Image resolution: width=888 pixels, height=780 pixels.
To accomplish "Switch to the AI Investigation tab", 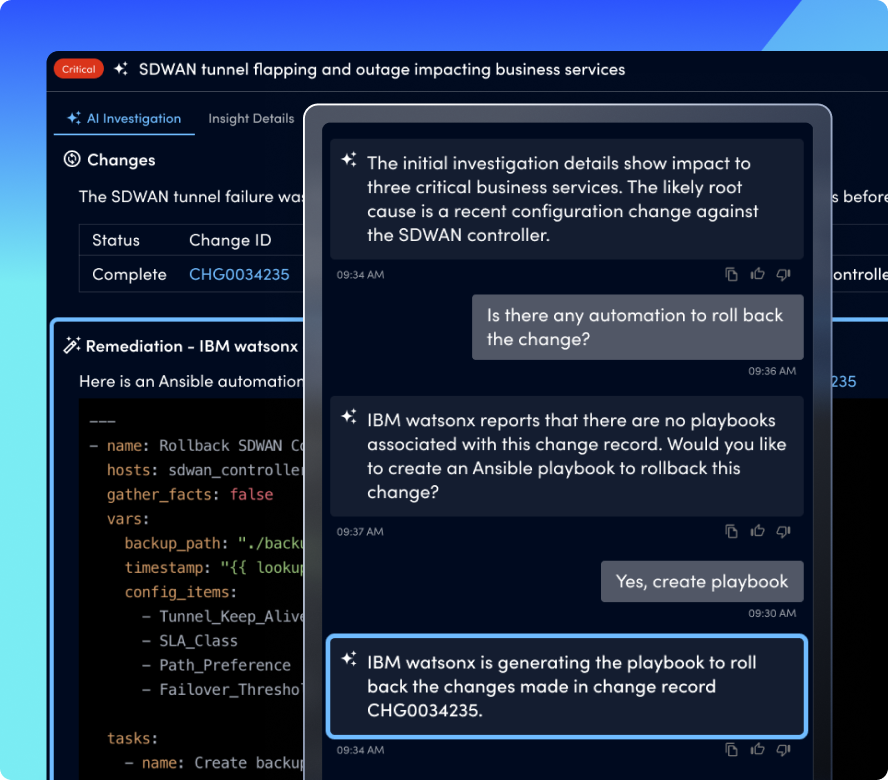I will (124, 118).
